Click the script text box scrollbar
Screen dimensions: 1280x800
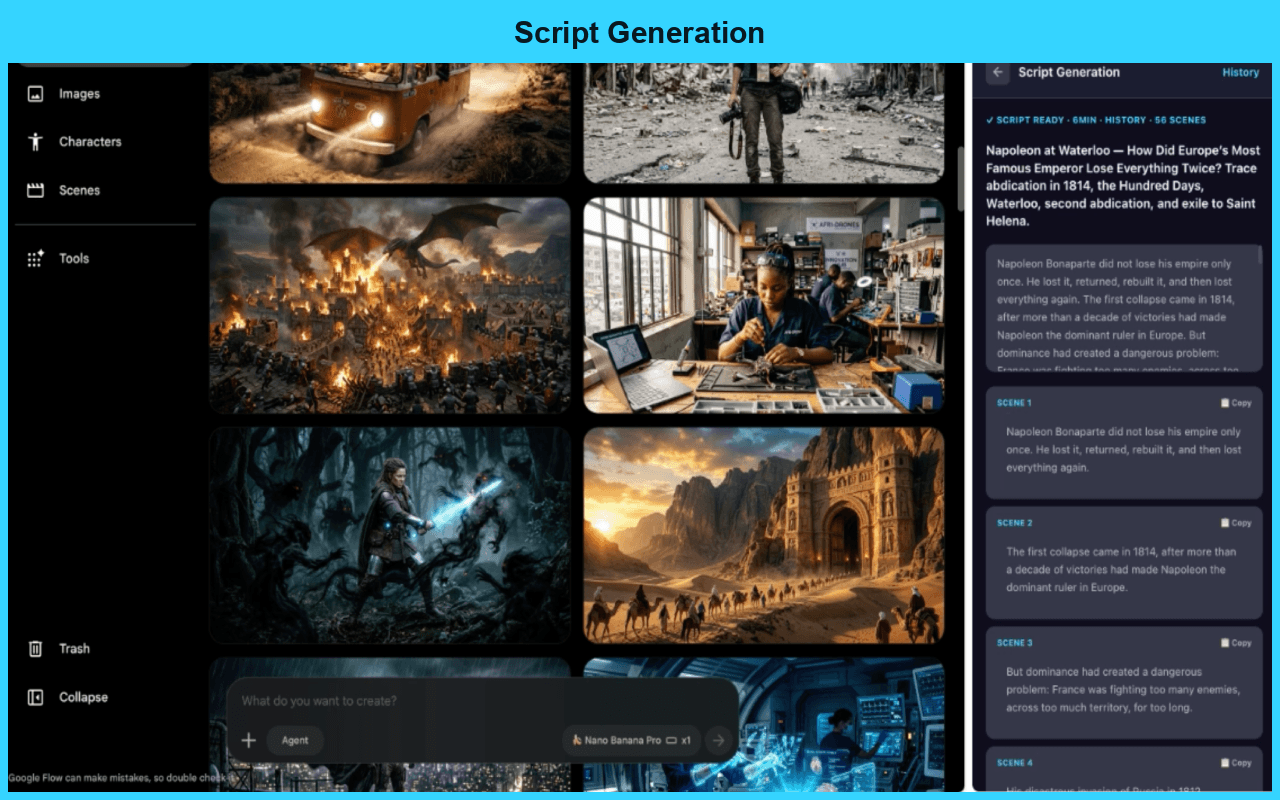(x=1260, y=256)
